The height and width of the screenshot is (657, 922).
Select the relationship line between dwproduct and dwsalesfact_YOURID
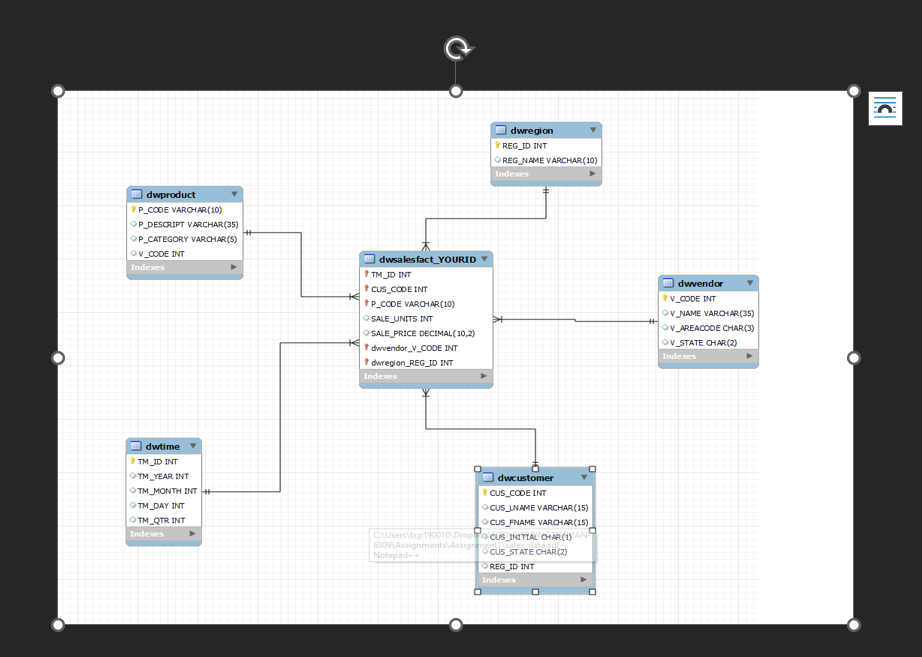pos(300,265)
